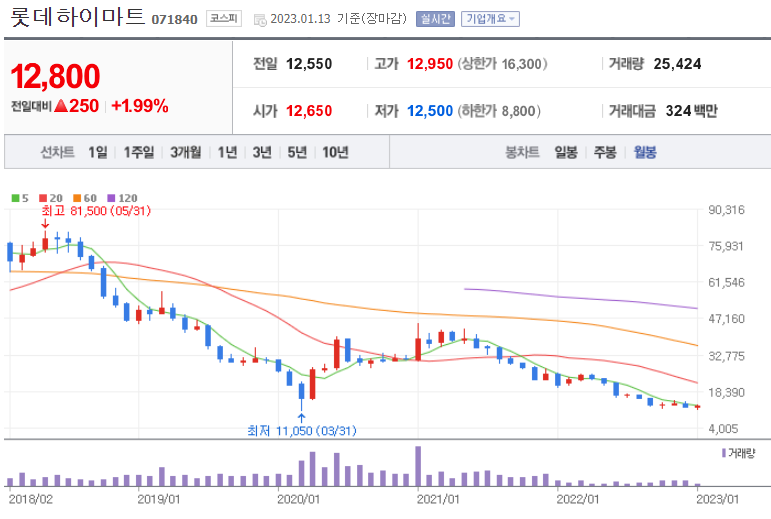This screenshot has width=771, height=519.
Task: Click the 2020/01 x-axis date label
Action: [298, 499]
